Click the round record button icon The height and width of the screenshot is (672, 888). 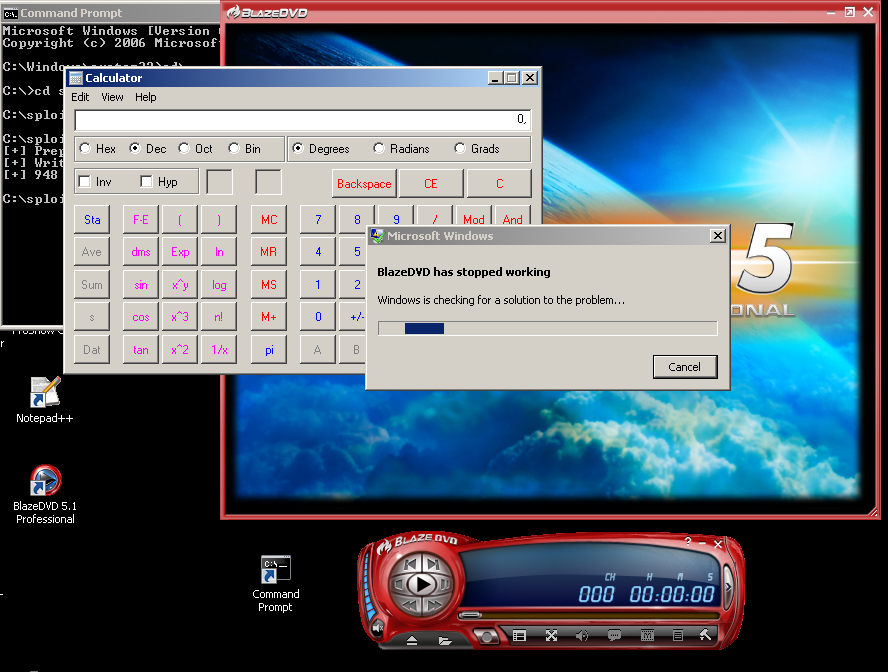(486, 636)
